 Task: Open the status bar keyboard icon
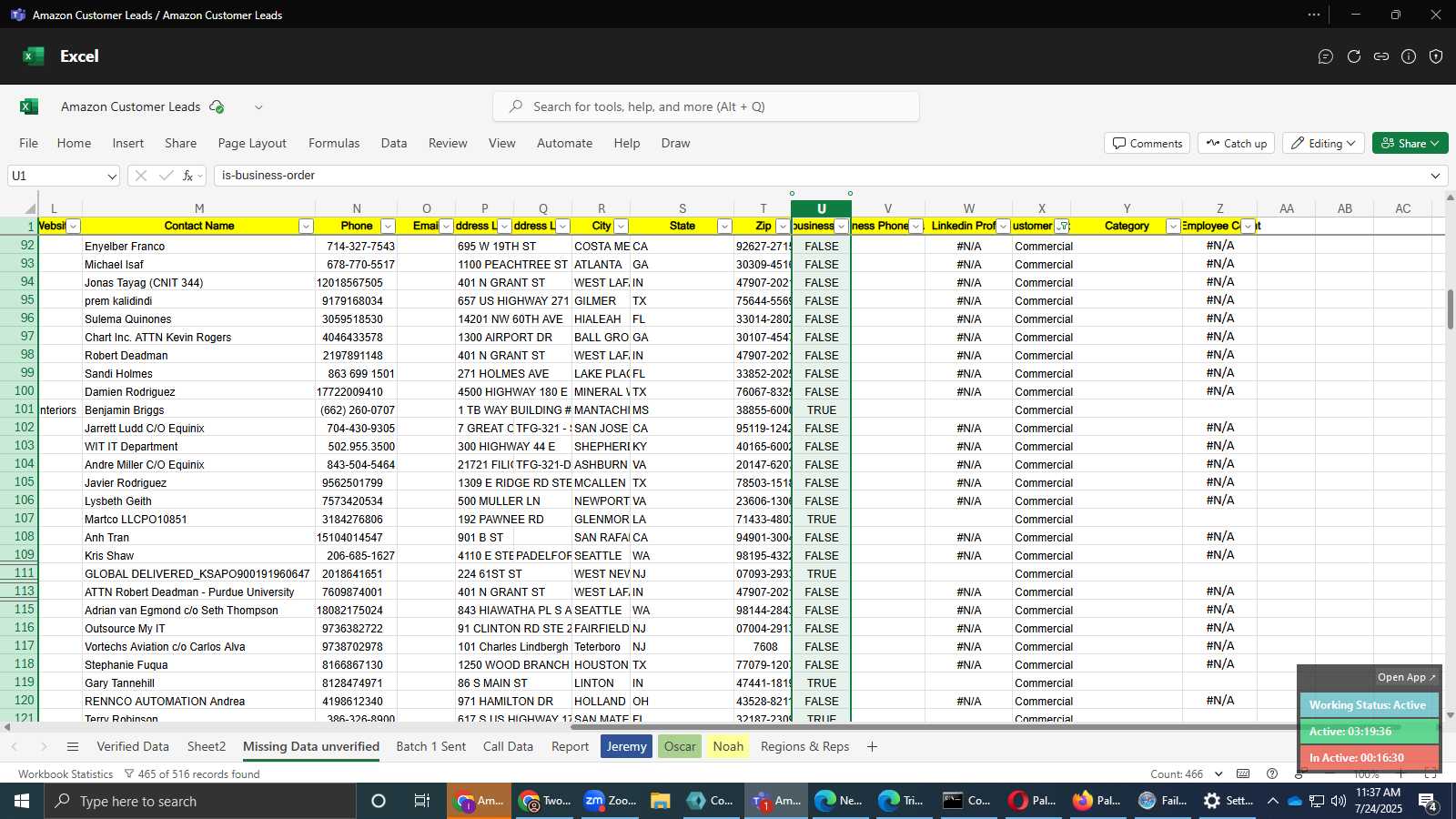point(1243,774)
